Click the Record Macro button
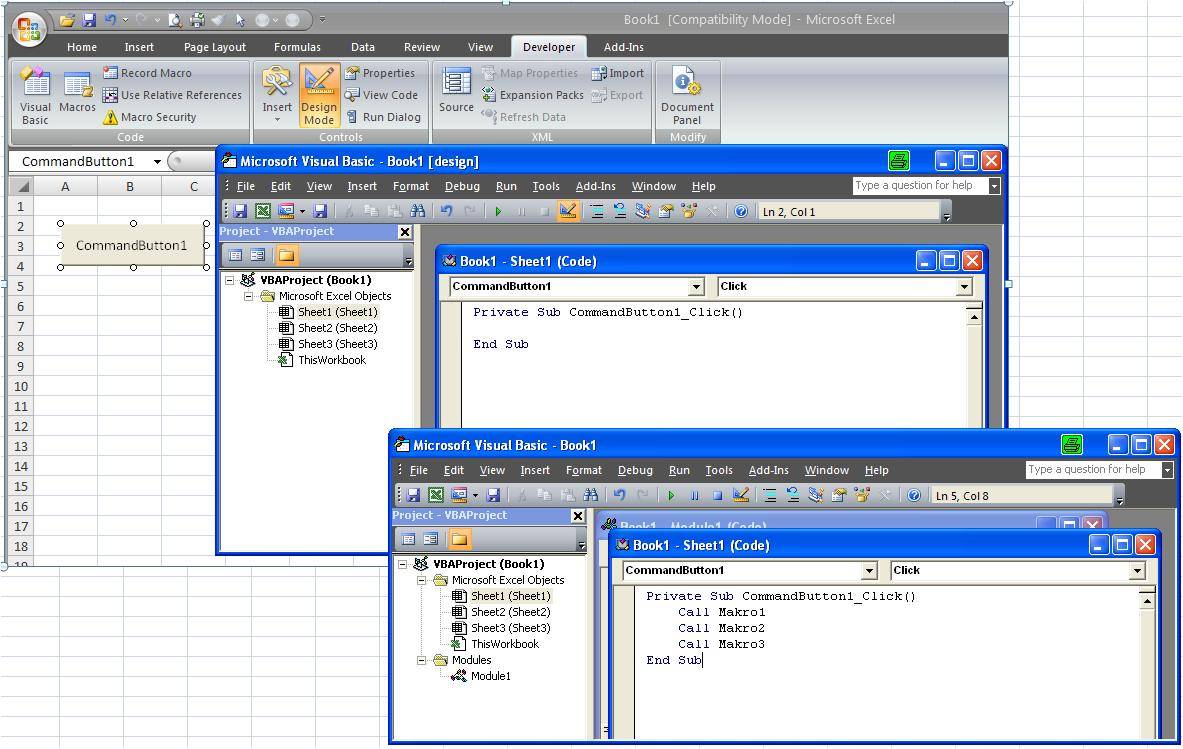The height and width of the screenshot is (749, 1183). (x=147, y=73)
